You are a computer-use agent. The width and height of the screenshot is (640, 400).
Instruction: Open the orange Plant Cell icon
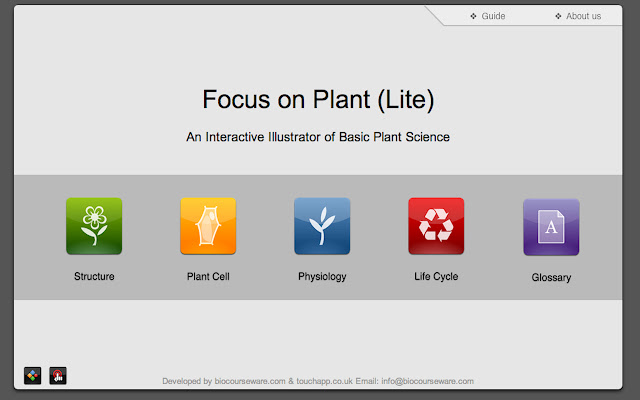[x=208, y=226]
